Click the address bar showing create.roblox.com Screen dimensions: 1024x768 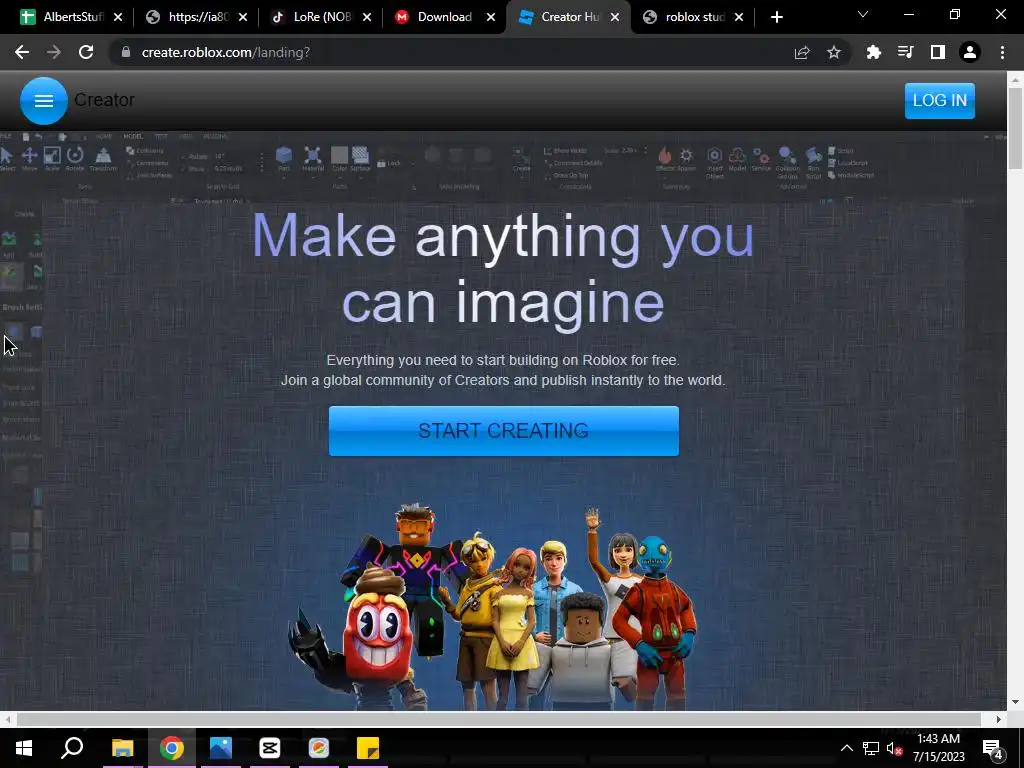[451, 52]
